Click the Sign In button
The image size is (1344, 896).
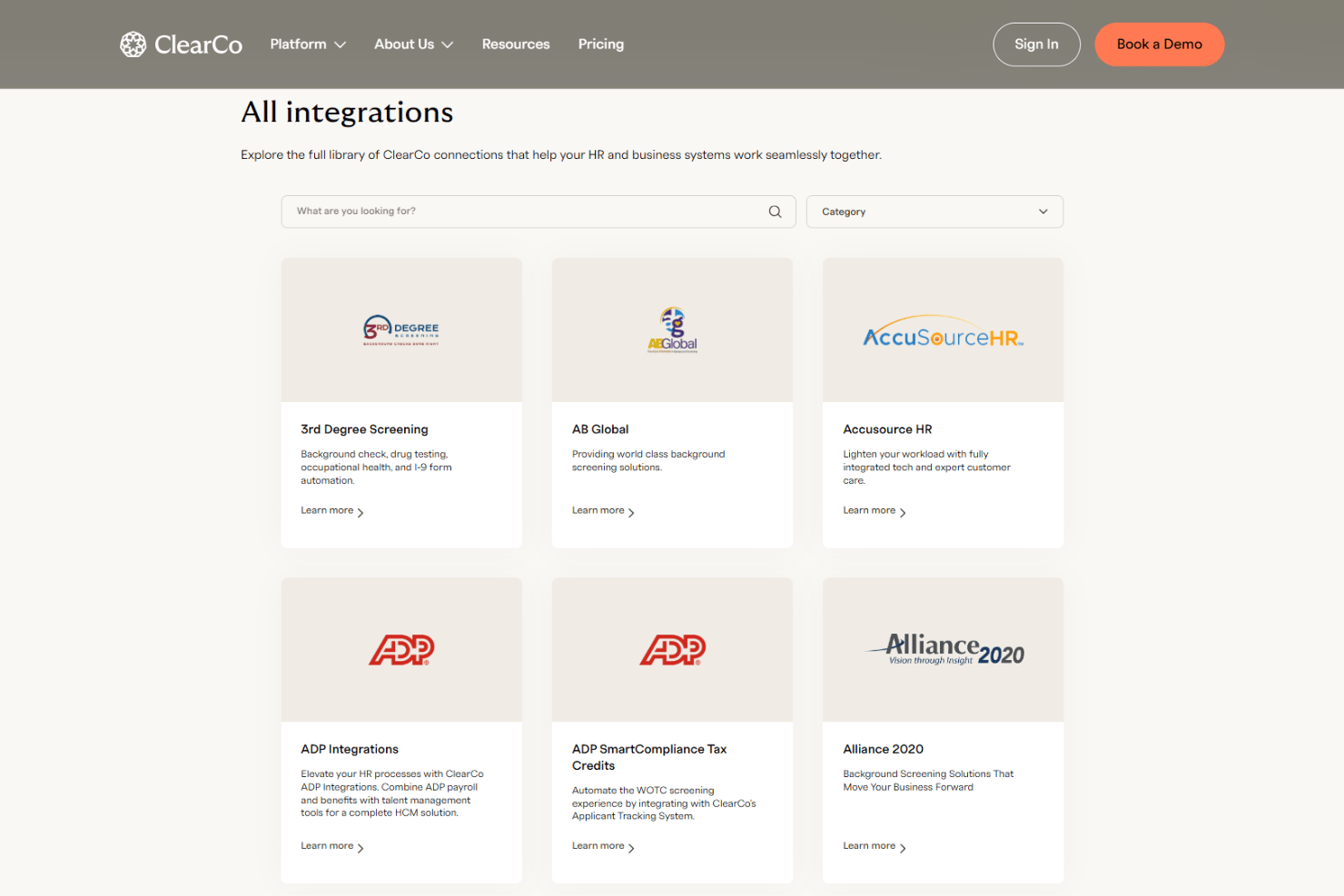tap(1036, 44)
